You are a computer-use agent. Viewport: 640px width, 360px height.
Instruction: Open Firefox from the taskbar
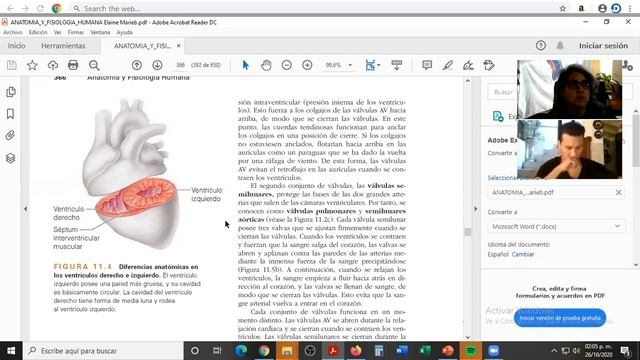[356, 351]
